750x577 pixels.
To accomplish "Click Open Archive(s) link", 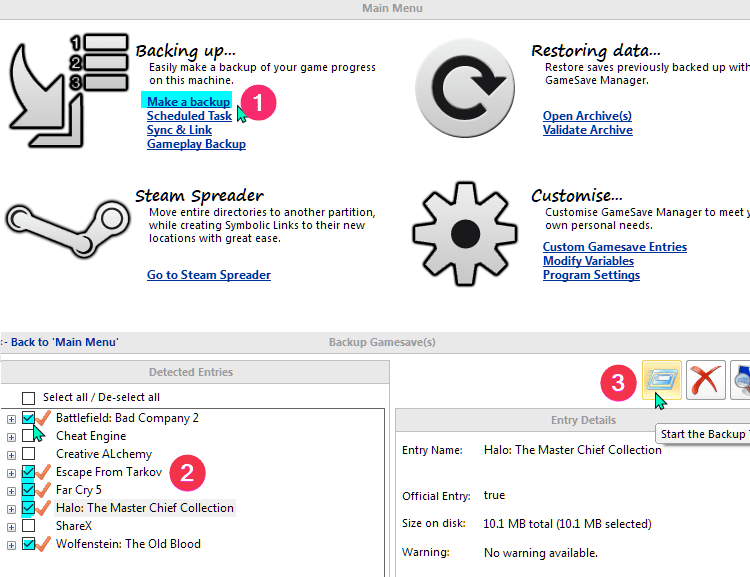I will pyautogui.click(x=587, y=116).
